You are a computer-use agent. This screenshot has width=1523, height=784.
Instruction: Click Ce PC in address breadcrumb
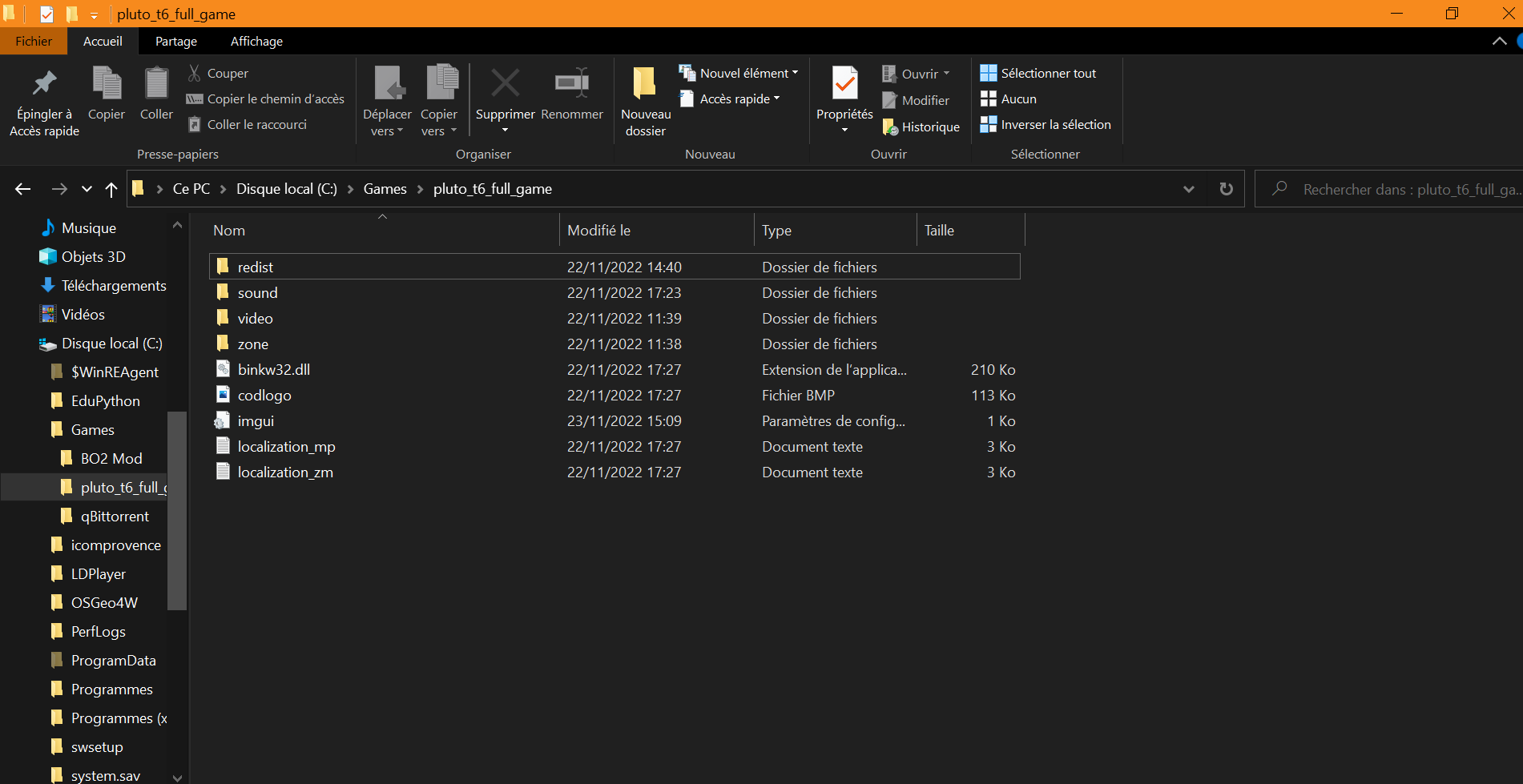[x=191, y=189]
